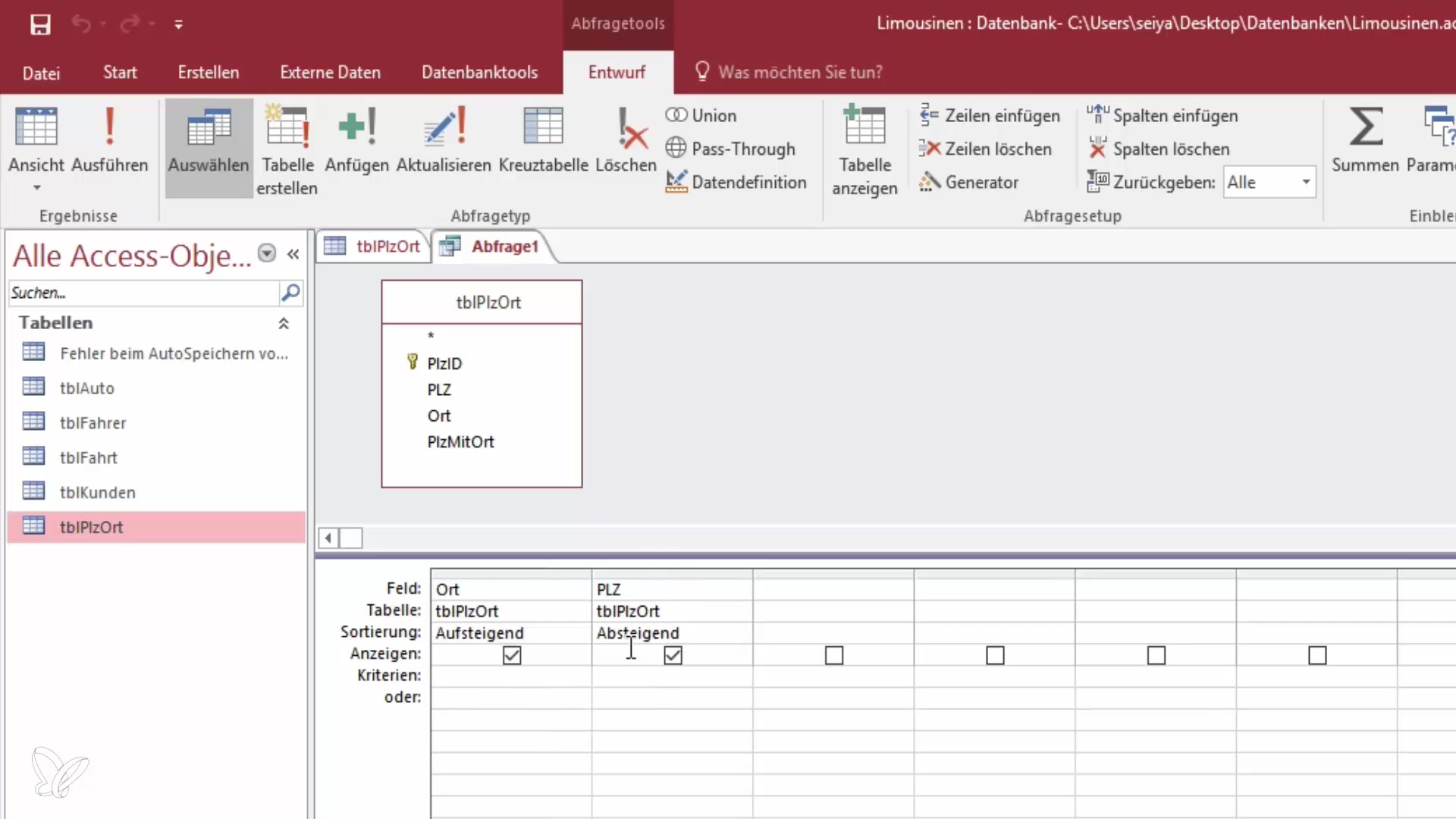Switch to the Datenbanktools ribbon tab
The image size is (1456, 819).
[479, 72]
